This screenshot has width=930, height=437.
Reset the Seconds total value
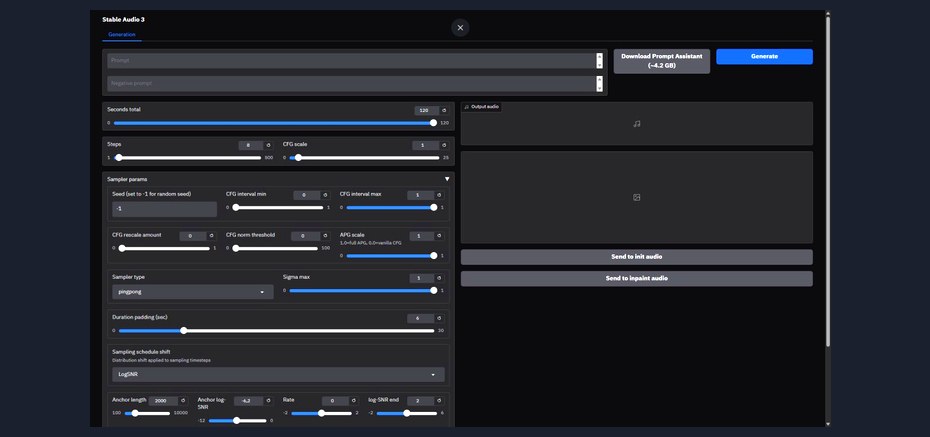[444, 110]
